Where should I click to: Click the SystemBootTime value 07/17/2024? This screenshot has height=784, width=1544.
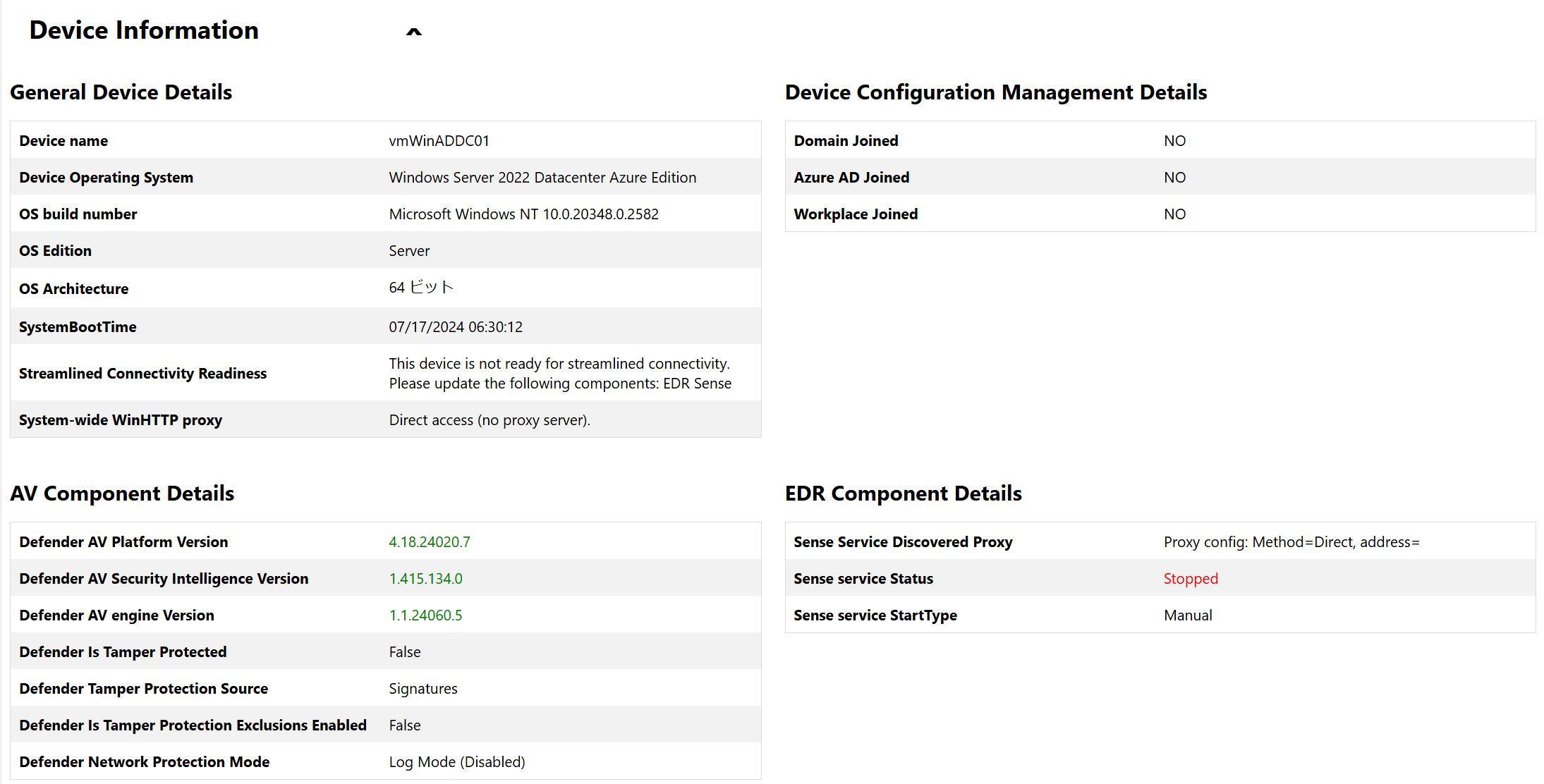(x=455, y=327)
